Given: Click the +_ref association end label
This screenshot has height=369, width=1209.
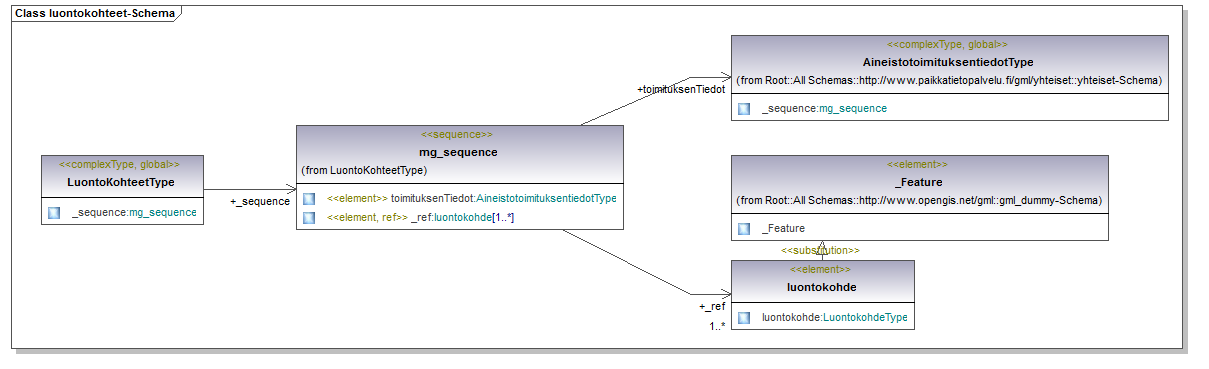Looking at the screenshot, I should coord(712,307).
